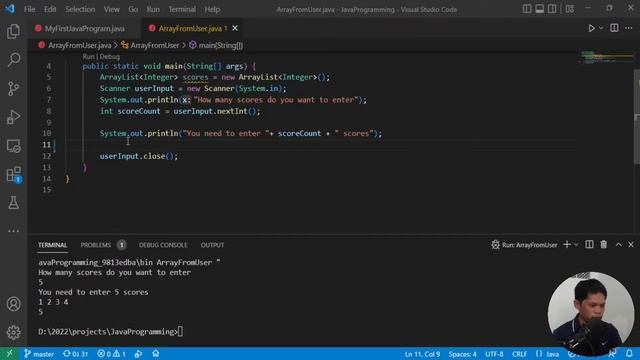Switch to the TERMINAL panel tab
The image size is (640, 360).
point(52,245)
